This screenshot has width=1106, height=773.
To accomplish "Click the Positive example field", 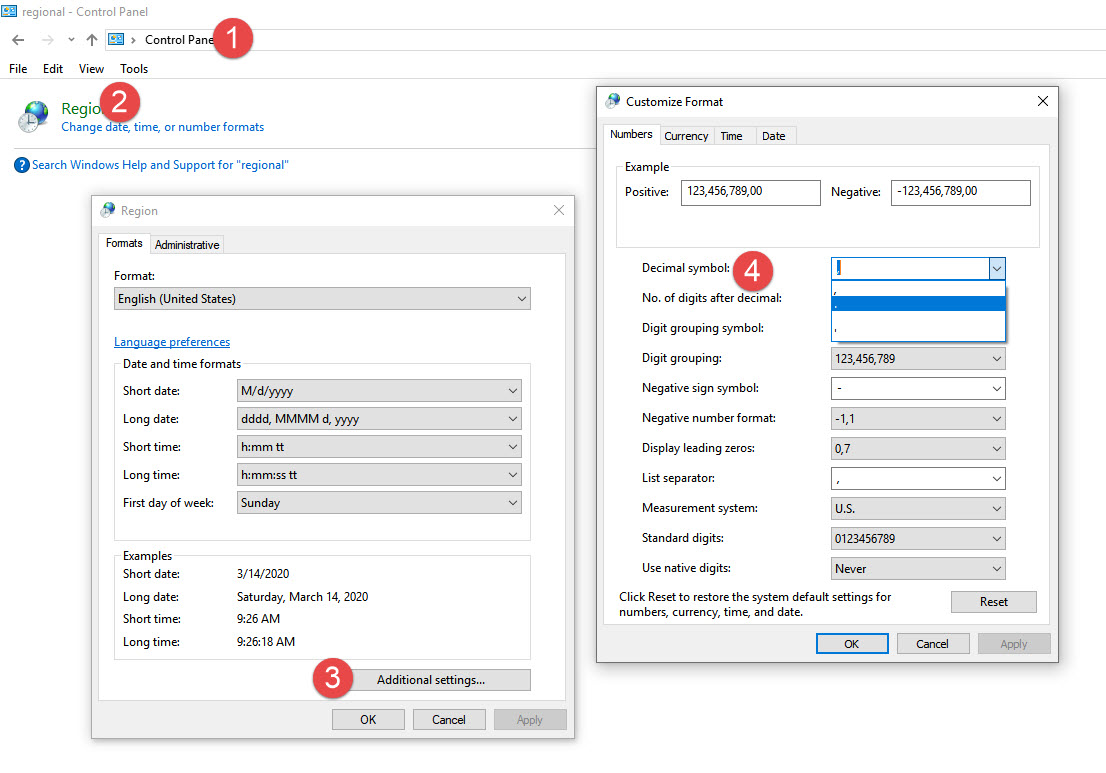I will [x=750, y=193].
